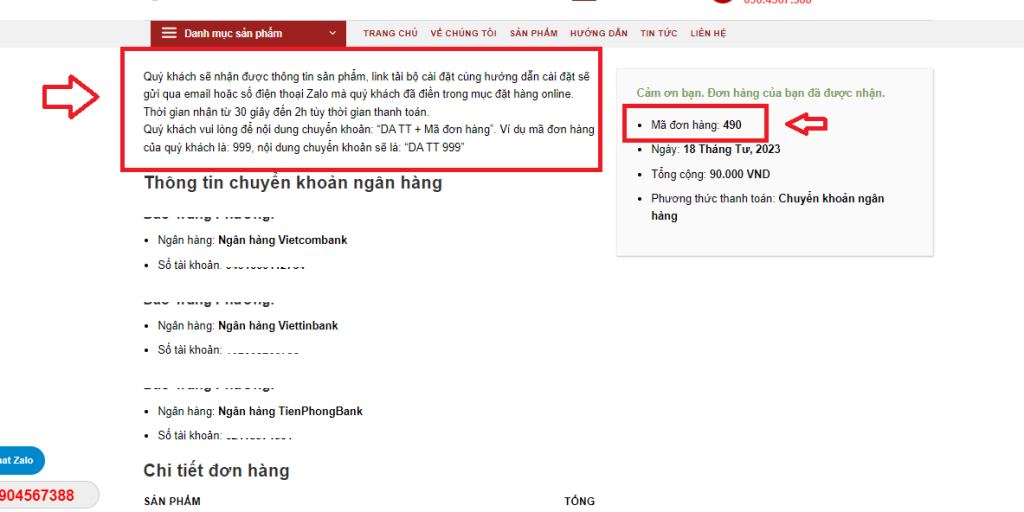The image size is (1024, 512).
Task: Click the Thông tin chuyển khoản ngân hàng heading
Action: (x=293, y=183)
